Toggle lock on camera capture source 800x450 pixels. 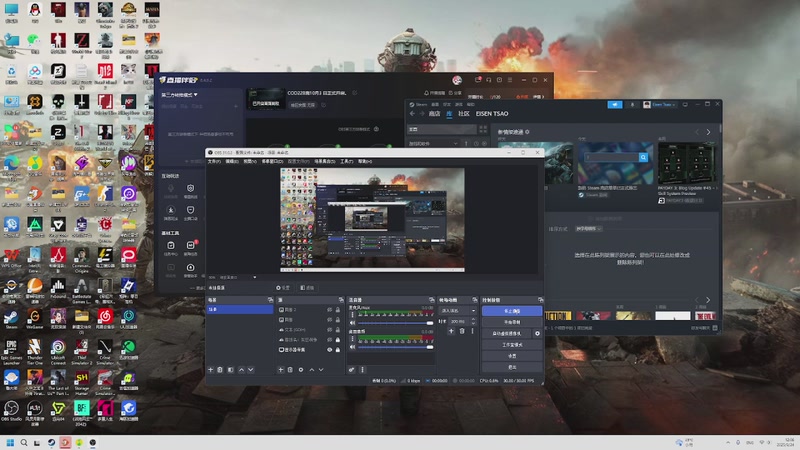pyautogui.click(x=338, y=340)
